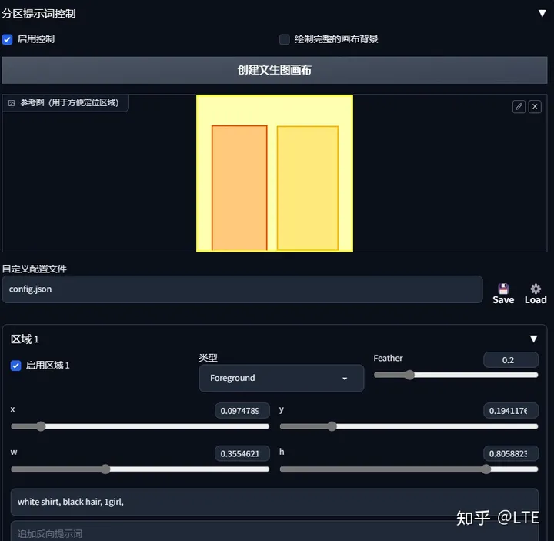
Task: Click the 参考图 tab label
Action: [x=70, y=103]
